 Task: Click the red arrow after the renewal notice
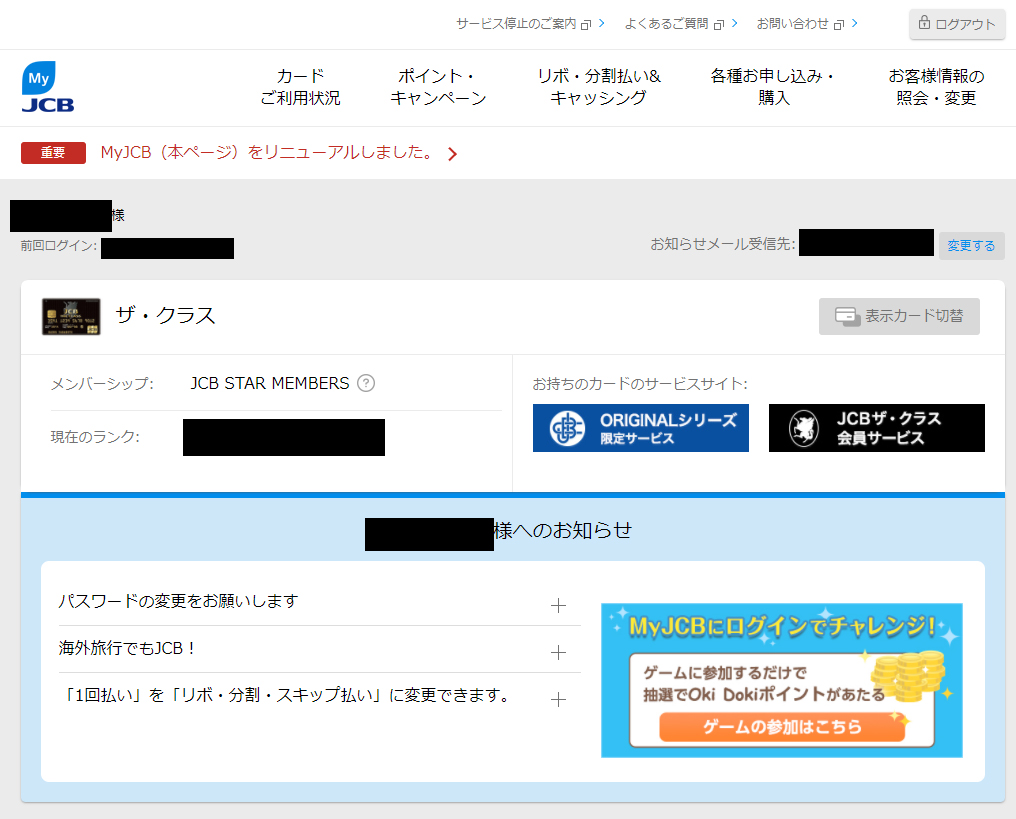tap(452, 154)
